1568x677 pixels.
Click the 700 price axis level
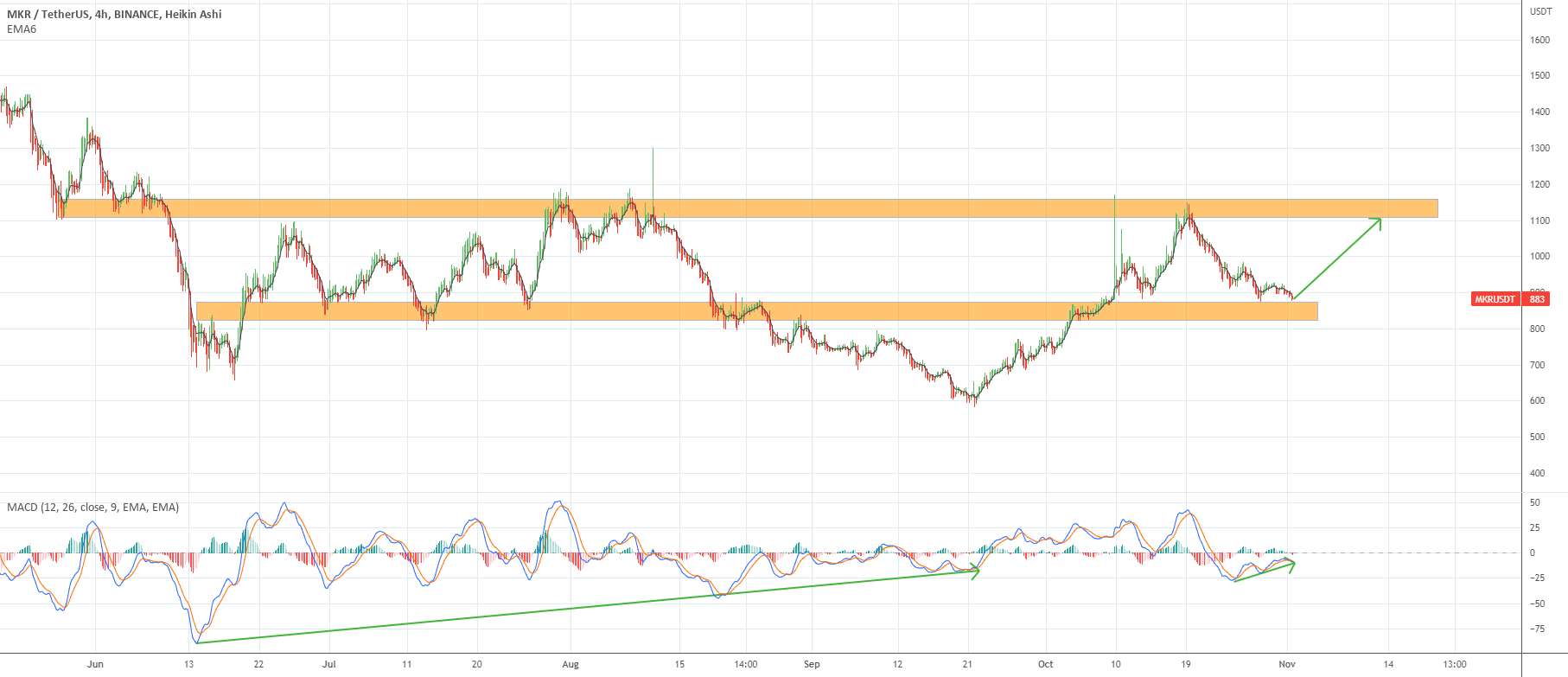[1537, 365]
